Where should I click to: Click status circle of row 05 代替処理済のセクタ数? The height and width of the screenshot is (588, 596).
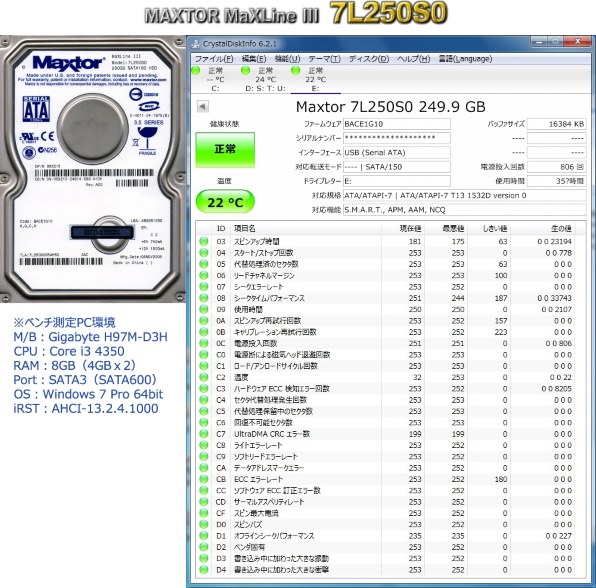[204, 264]
